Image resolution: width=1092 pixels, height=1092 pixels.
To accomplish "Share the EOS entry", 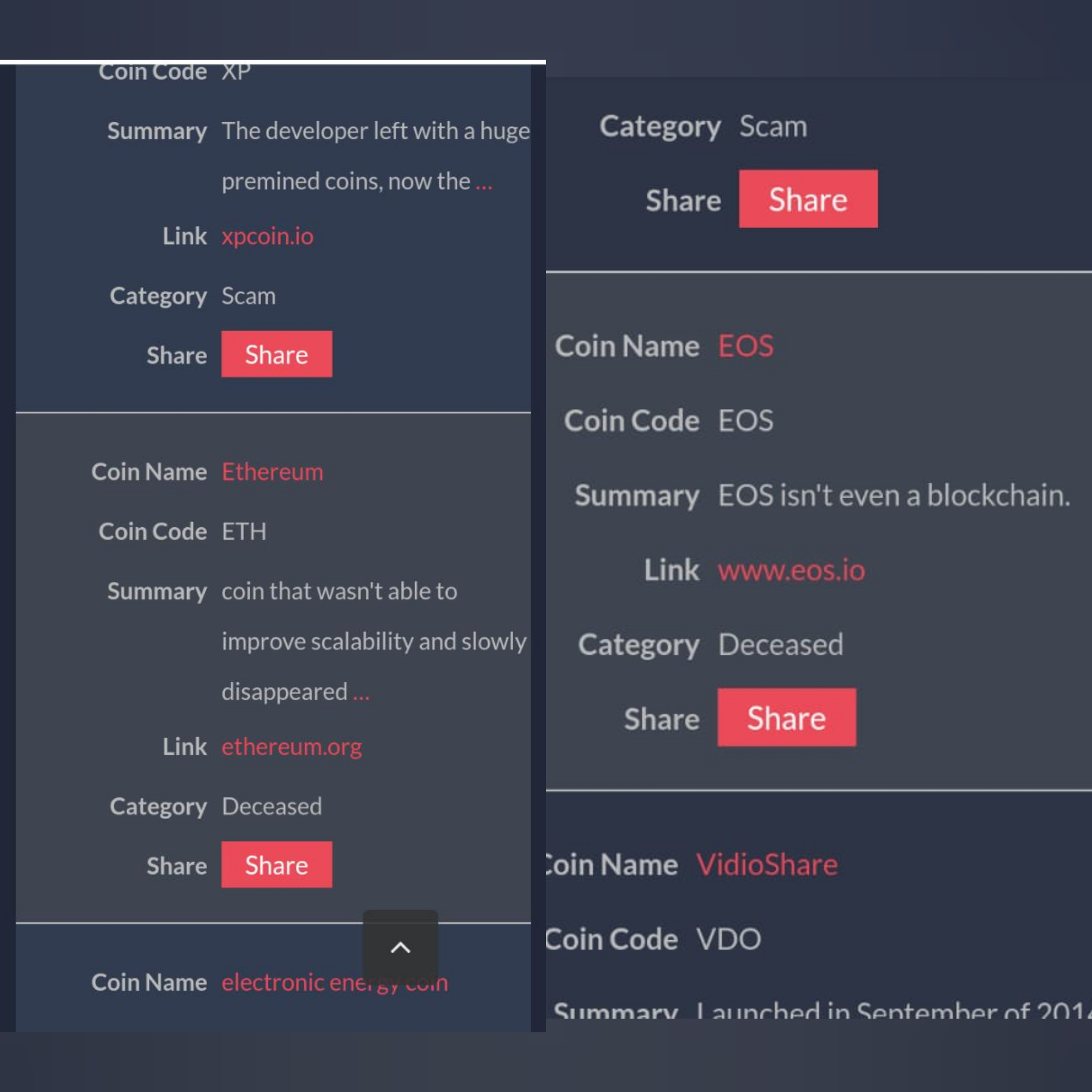I will click(x=787, y=717).
